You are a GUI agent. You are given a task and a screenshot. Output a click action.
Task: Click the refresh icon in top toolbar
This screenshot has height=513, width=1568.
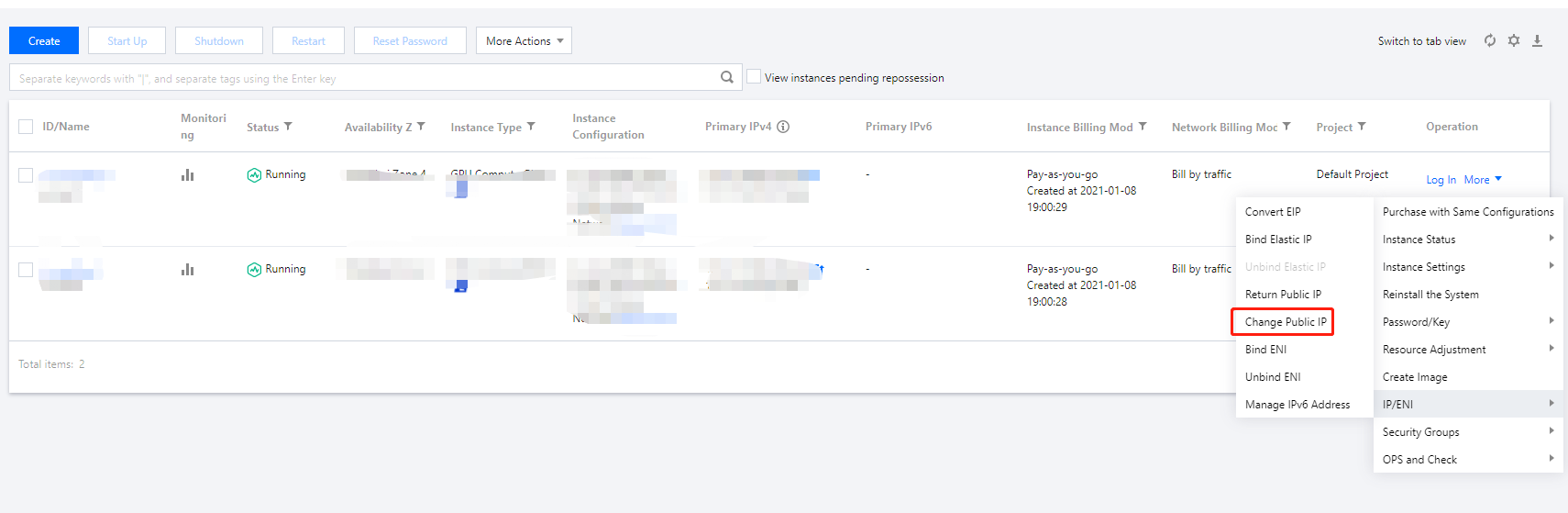(1490, 40)
